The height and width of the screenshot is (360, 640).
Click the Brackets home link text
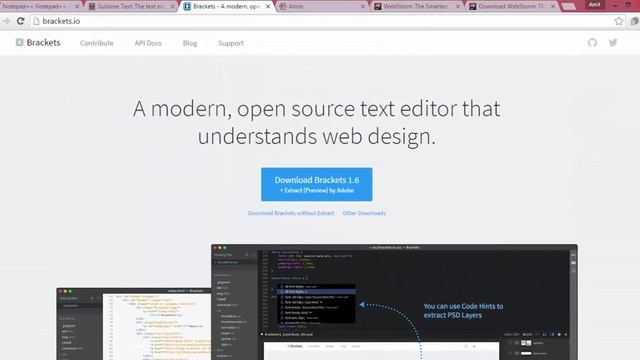[43, 42]
